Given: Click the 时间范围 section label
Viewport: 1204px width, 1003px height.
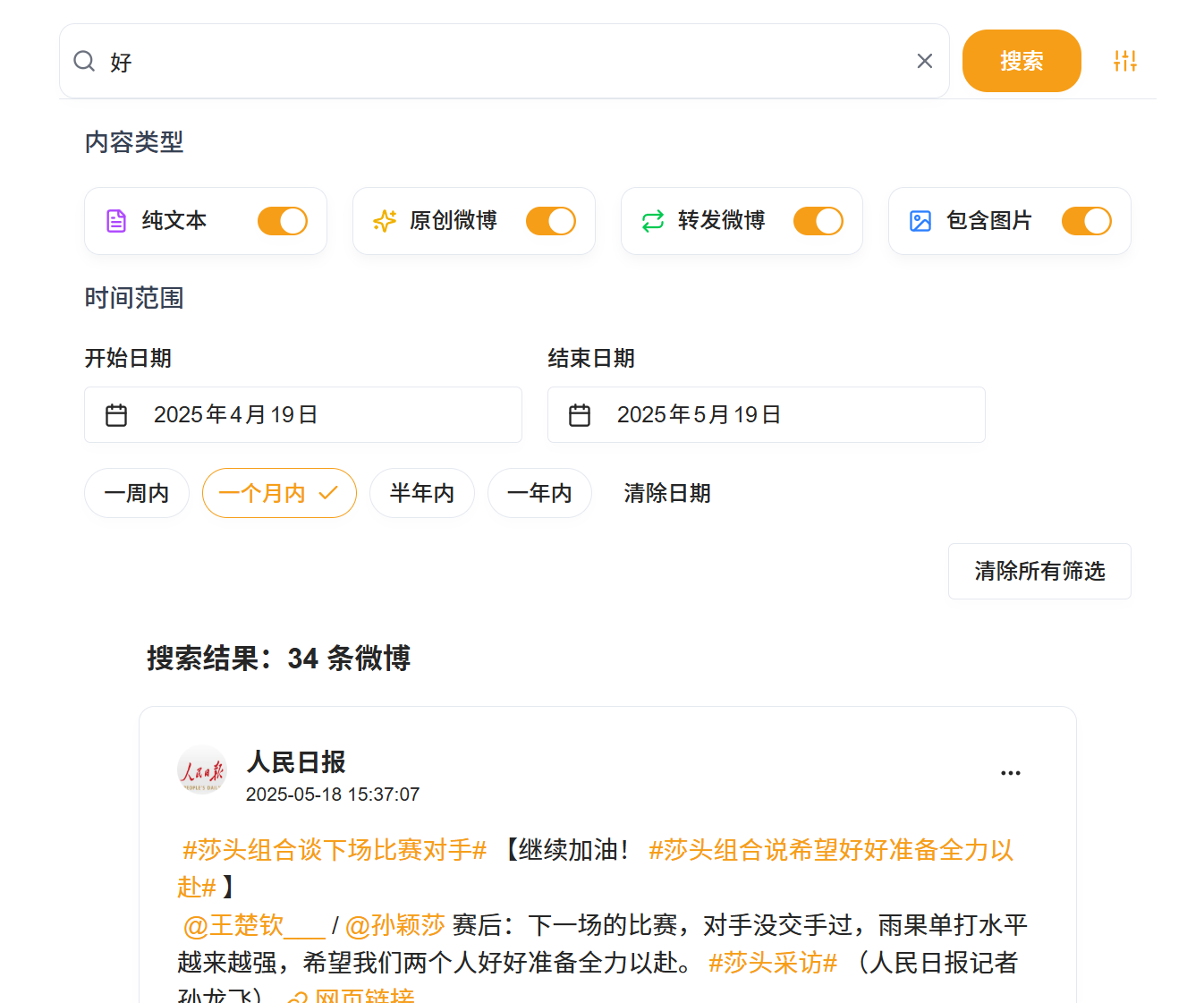Looking at the screenshot, I should pyautogui.click(x=134, y=298).
